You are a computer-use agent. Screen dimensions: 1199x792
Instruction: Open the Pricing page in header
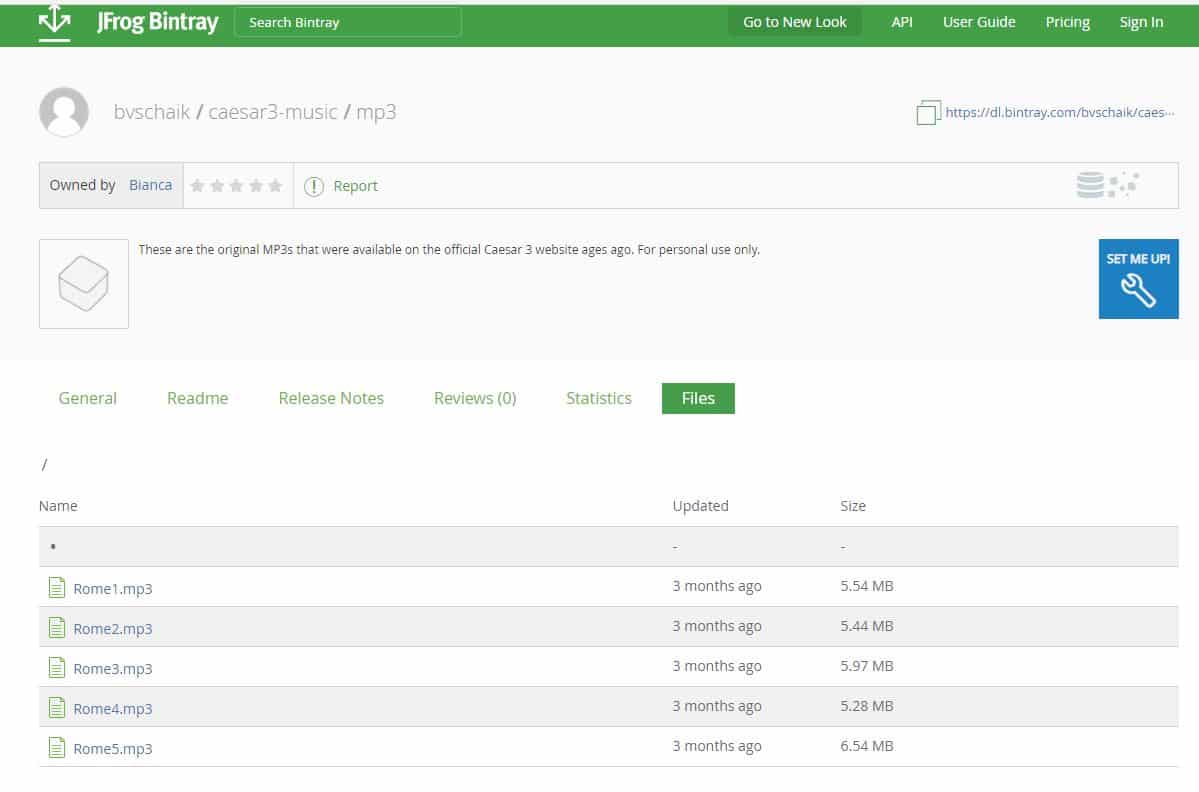[x=1067, y=22]
